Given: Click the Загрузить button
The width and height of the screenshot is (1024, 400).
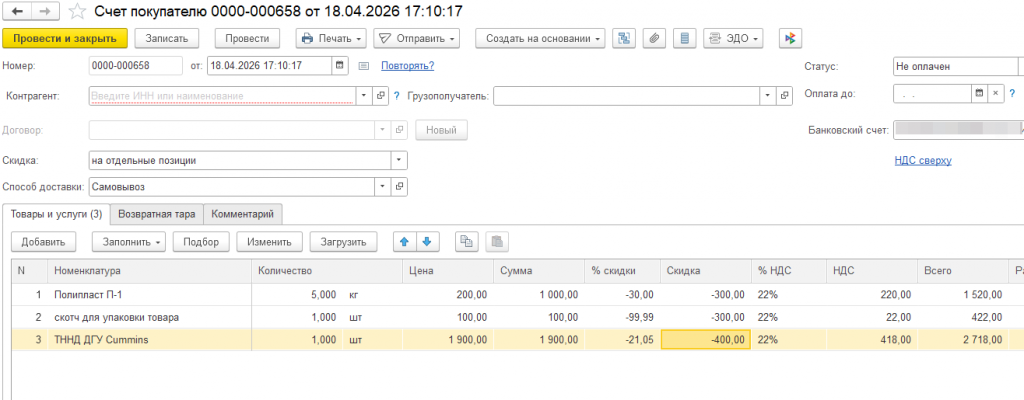Looking at the screenshot, I should click(x=344, y=242).
